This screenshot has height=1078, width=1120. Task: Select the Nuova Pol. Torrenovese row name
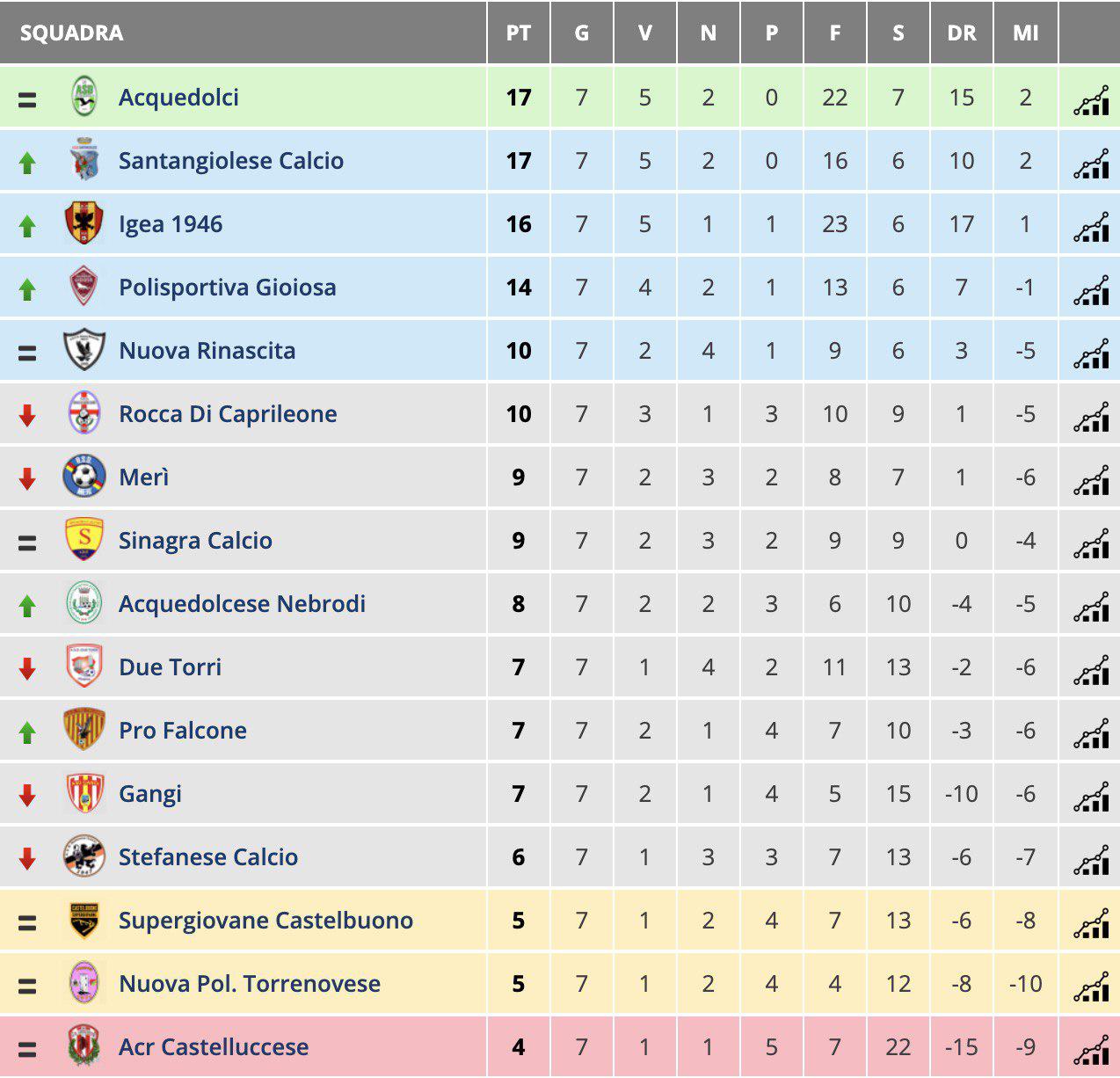(x=250, y=984)
